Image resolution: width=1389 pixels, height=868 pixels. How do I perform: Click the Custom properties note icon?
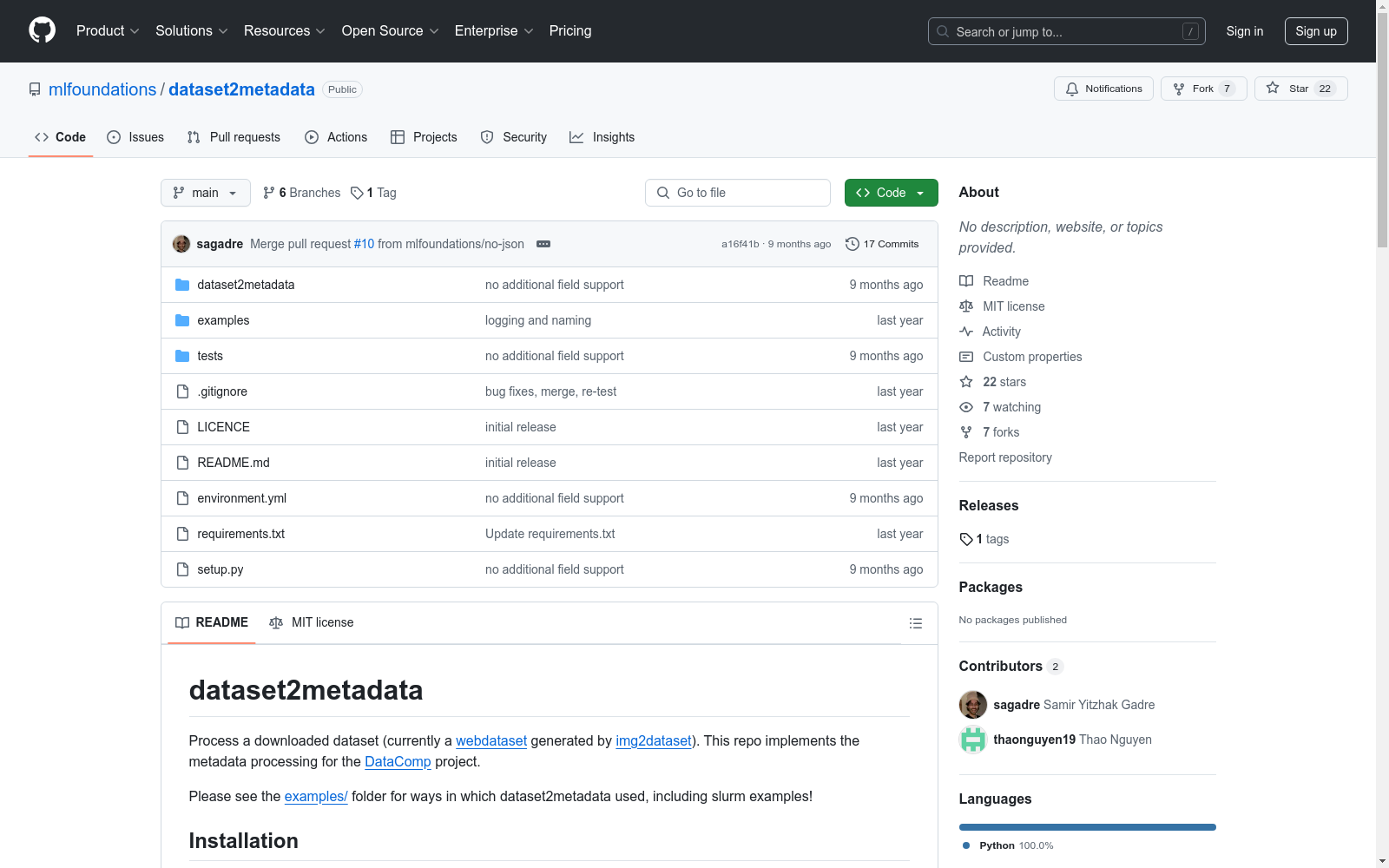[966, 357]
